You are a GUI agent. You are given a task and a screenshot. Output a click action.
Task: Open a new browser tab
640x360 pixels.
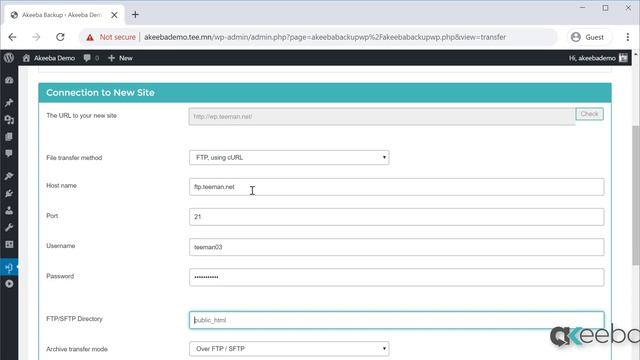[135, 15]
